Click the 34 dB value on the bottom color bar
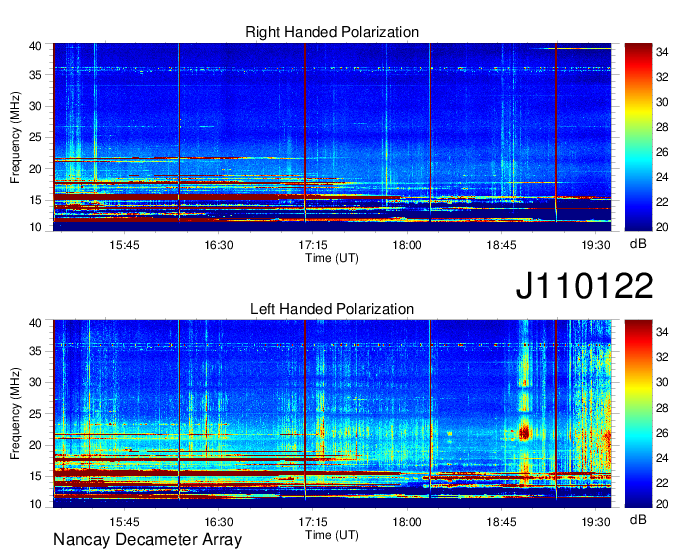Viewport: 680px width, 552px height. click(x=662, y=333)
